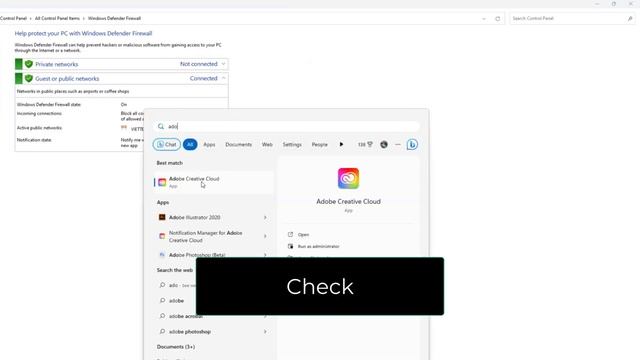Click the Search Control Panel box
Screen dimensions: 640x360
coord(572,18)
